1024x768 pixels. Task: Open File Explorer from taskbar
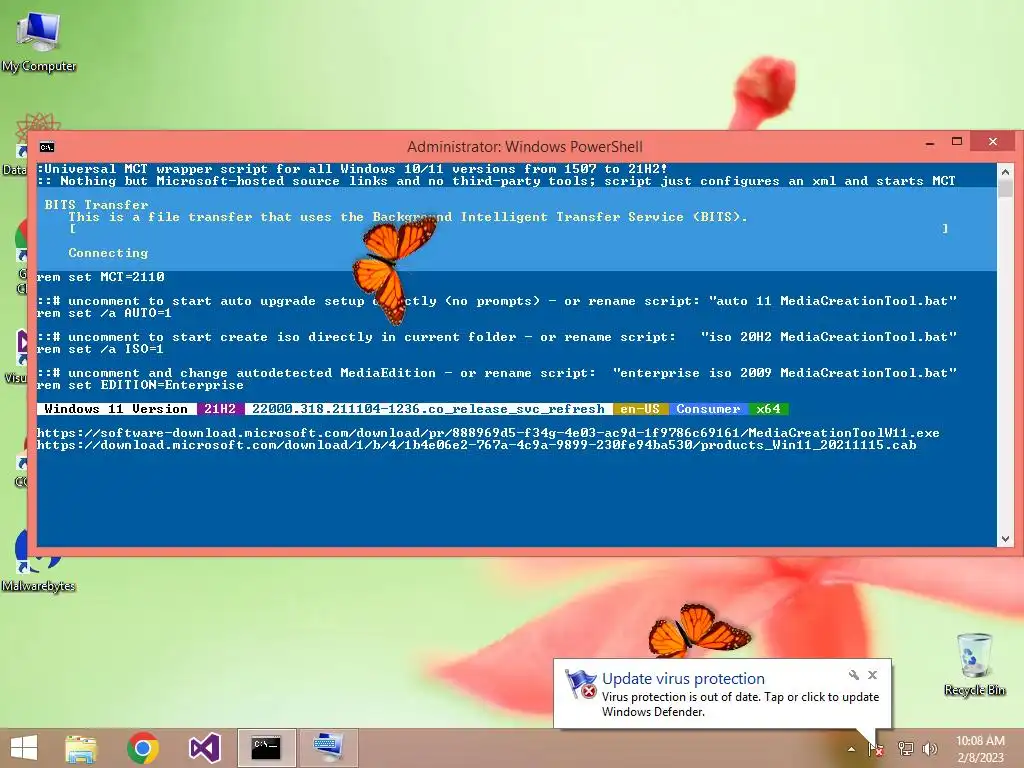81,748
